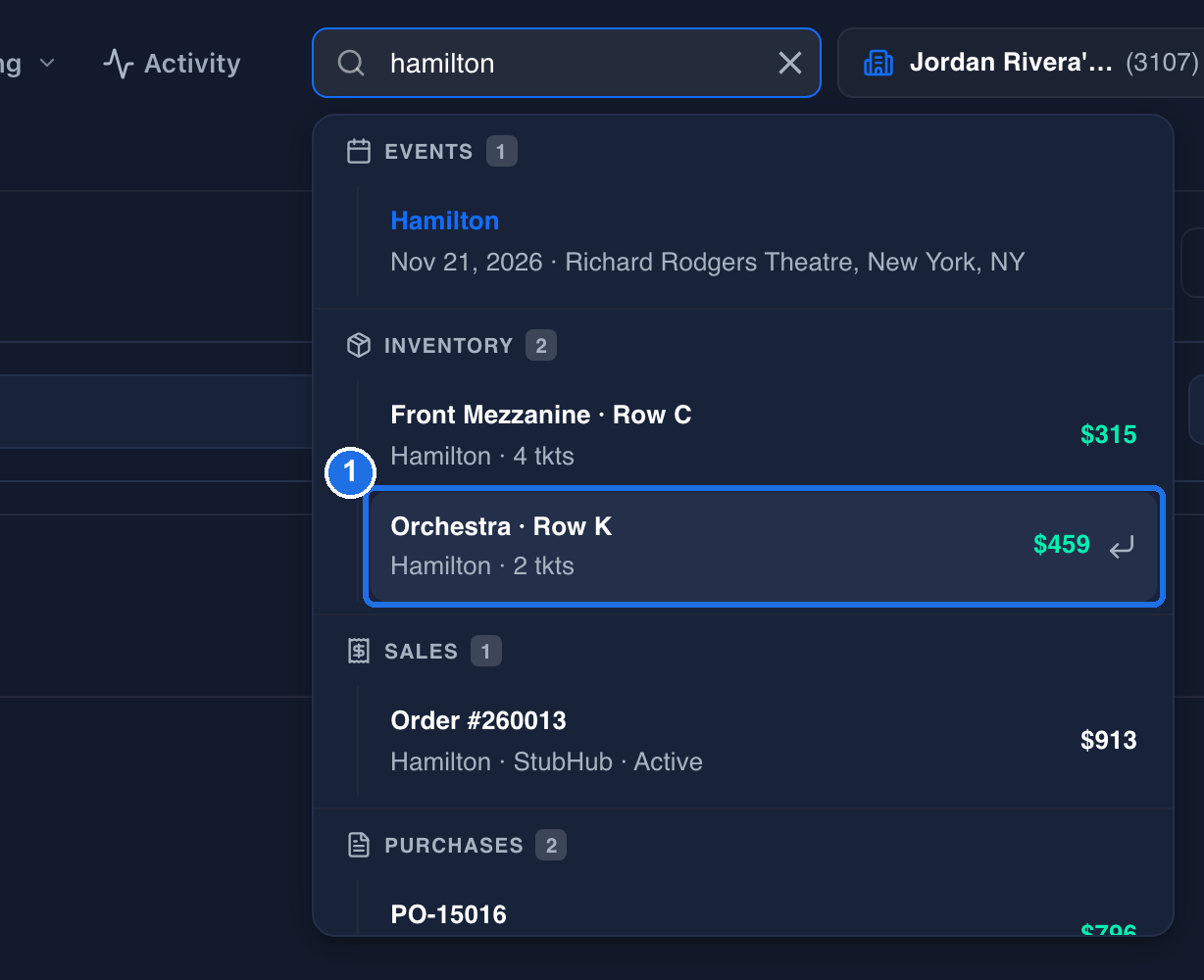Click the Hamilton · 2 tkts subtitle
Screen dimensions: 1204x980
482,566
